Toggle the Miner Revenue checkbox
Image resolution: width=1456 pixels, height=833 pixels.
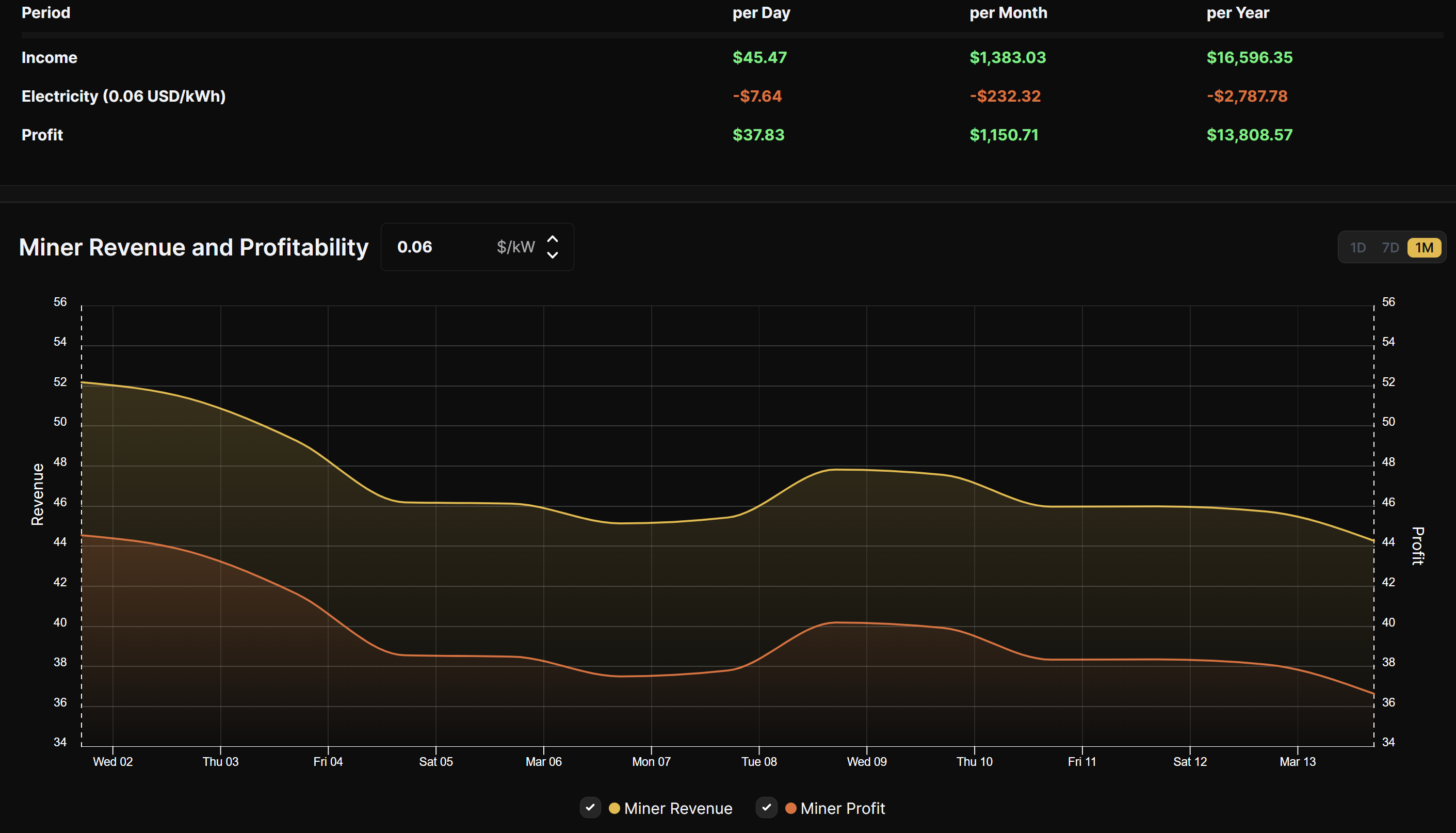(x=590, y=807)
